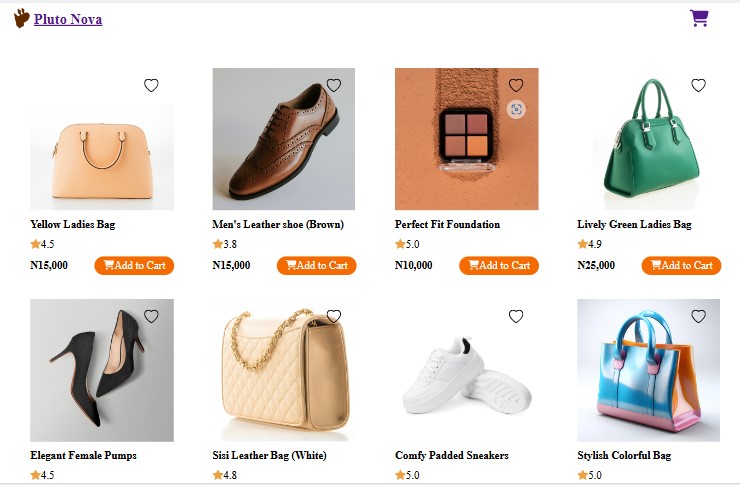Add Perfect Fit Foundation to cart
The image size is (740, 485).
(498, 265)
